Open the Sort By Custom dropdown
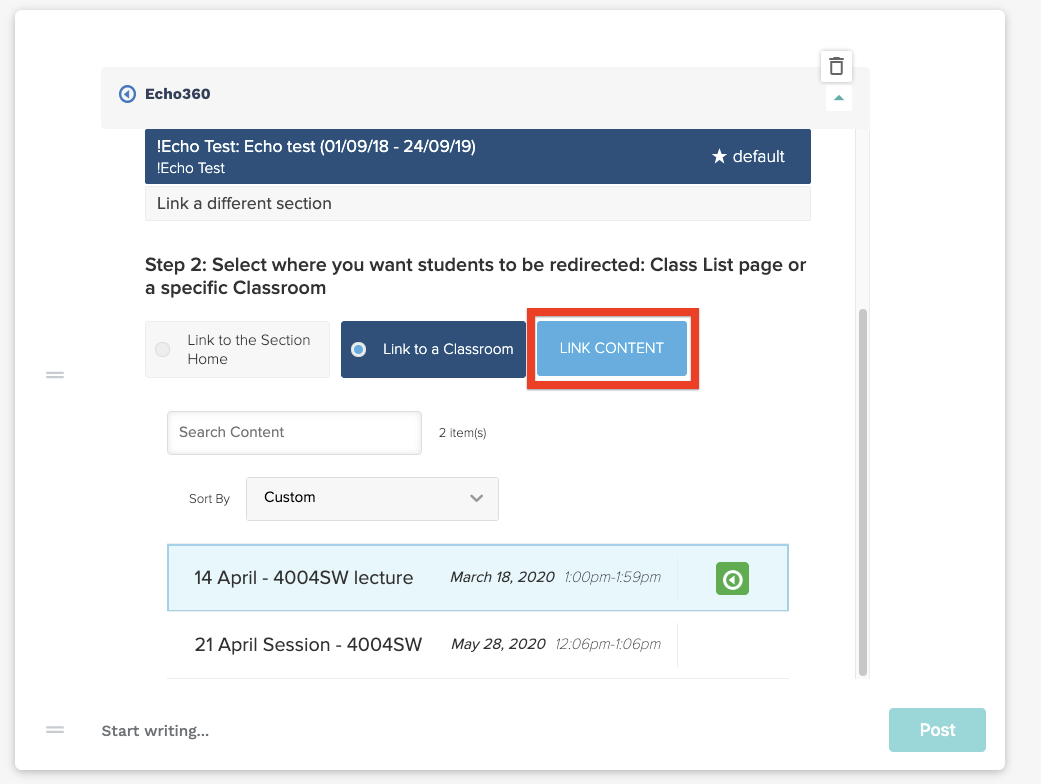This screenshot has width=1041, height=784. coord(372,499)
